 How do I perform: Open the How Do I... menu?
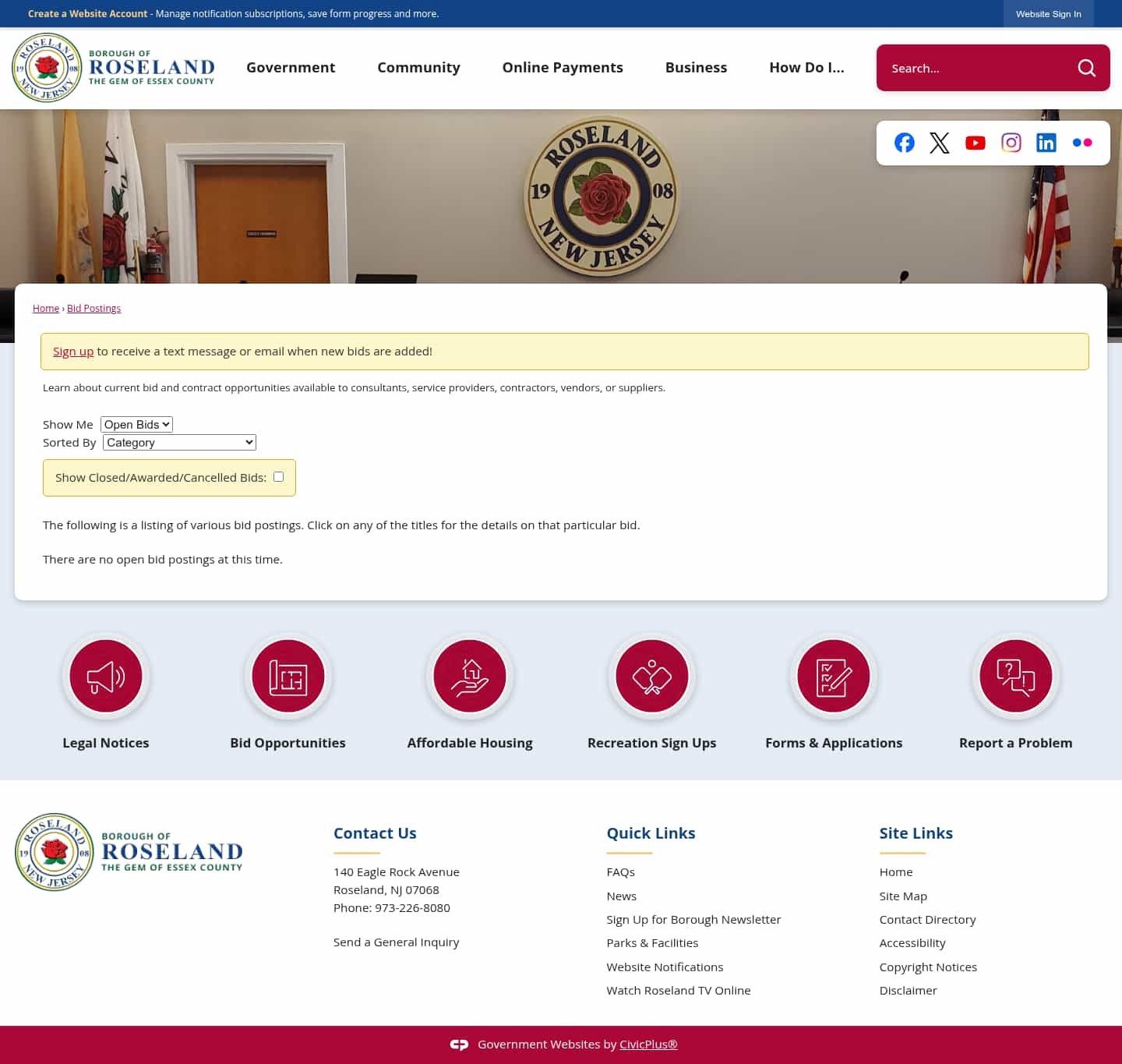point(806,68)
